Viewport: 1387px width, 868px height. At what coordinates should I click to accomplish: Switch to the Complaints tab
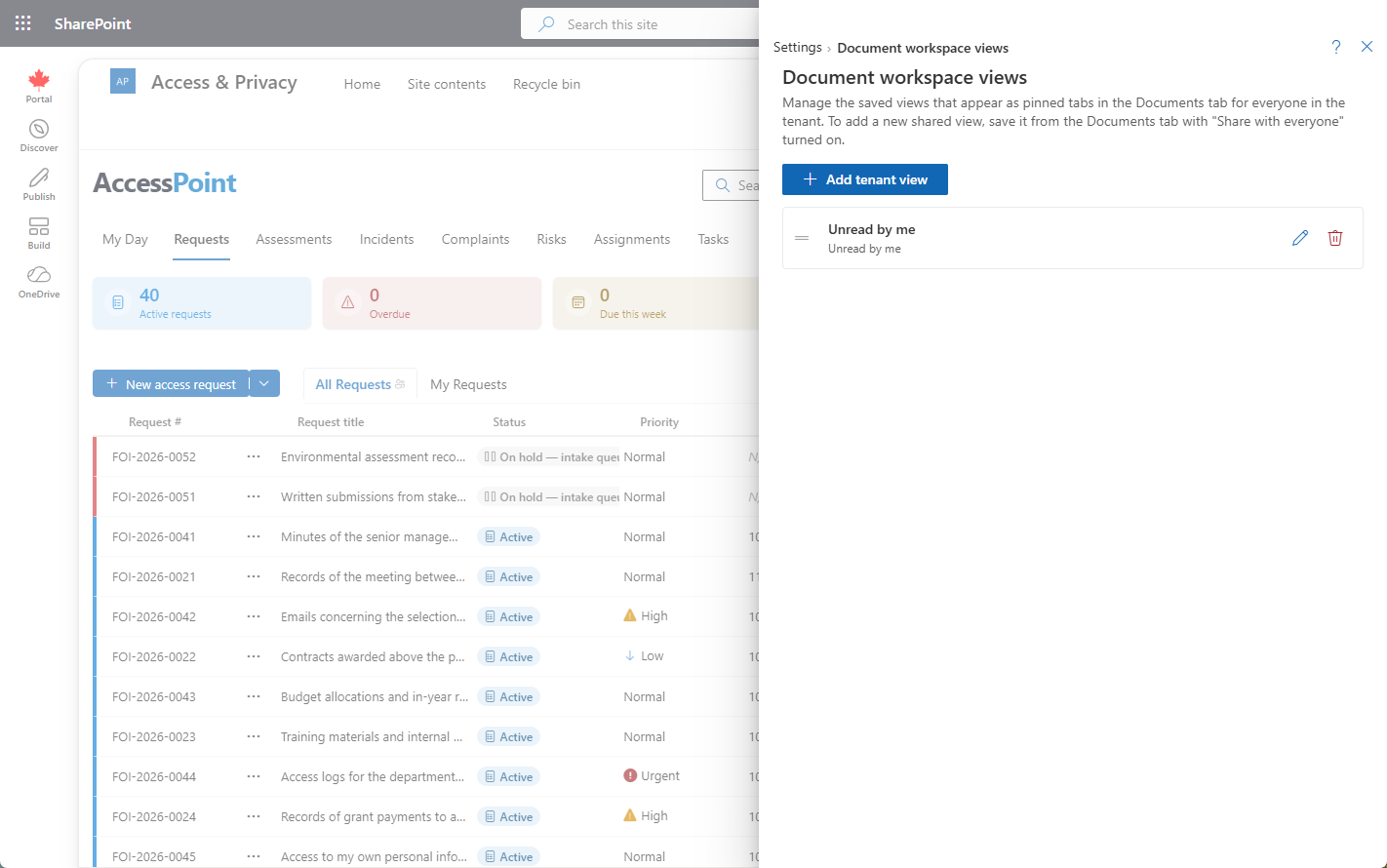pyautogui.click(x=475, y=239)
